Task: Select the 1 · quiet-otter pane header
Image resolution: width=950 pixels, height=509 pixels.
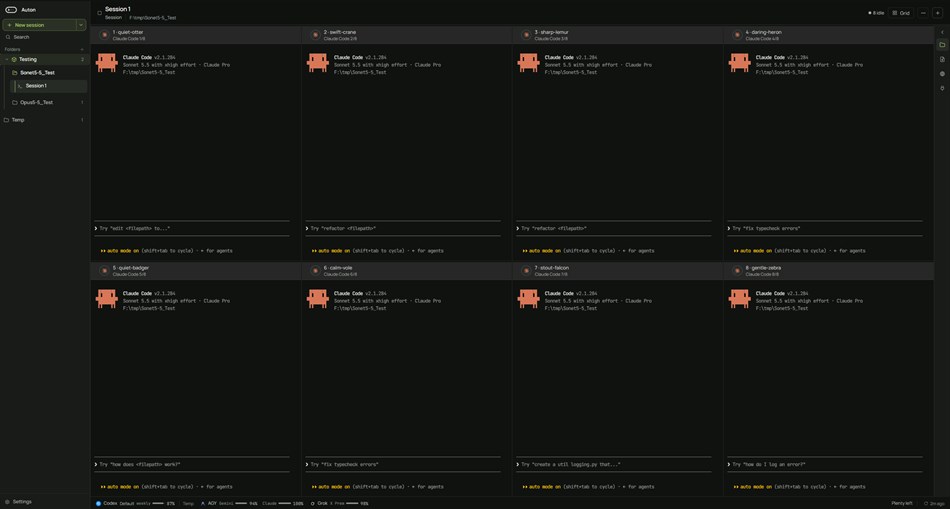Action: (x=196, y=35)
